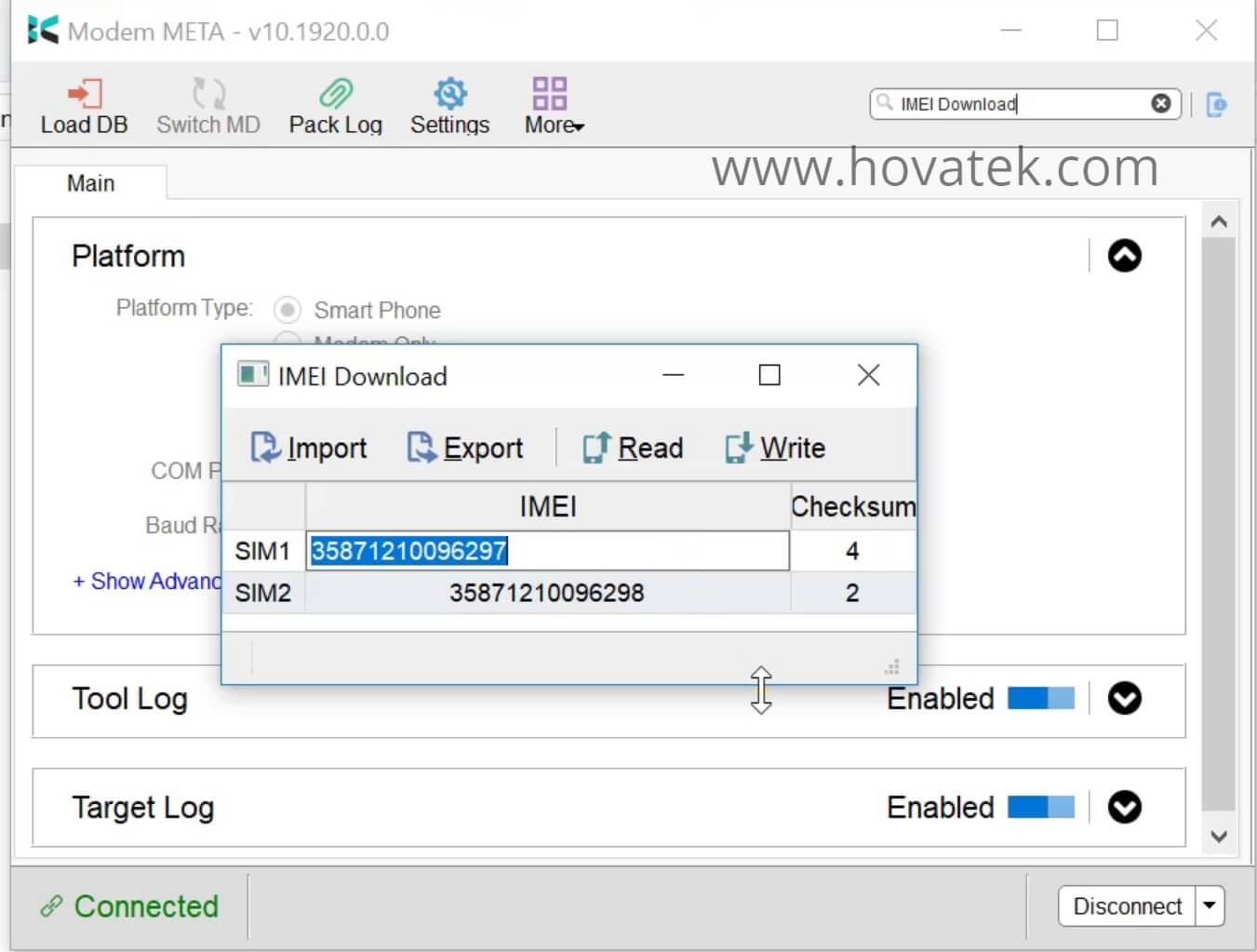Clear the IMEI Download search field
This screenshot has width=1257, height=952.
(x=1160, y=103)
